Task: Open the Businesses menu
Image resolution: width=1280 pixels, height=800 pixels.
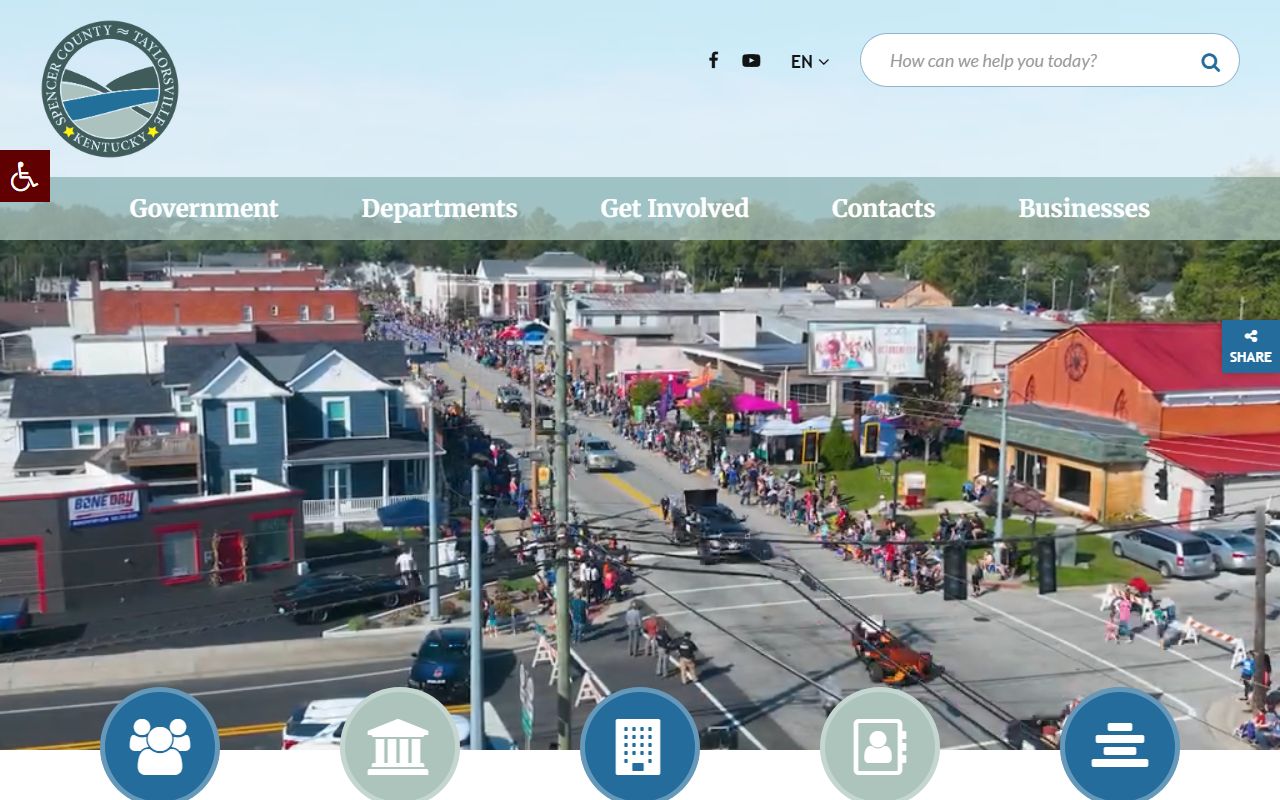Action: coord(1084,208)
